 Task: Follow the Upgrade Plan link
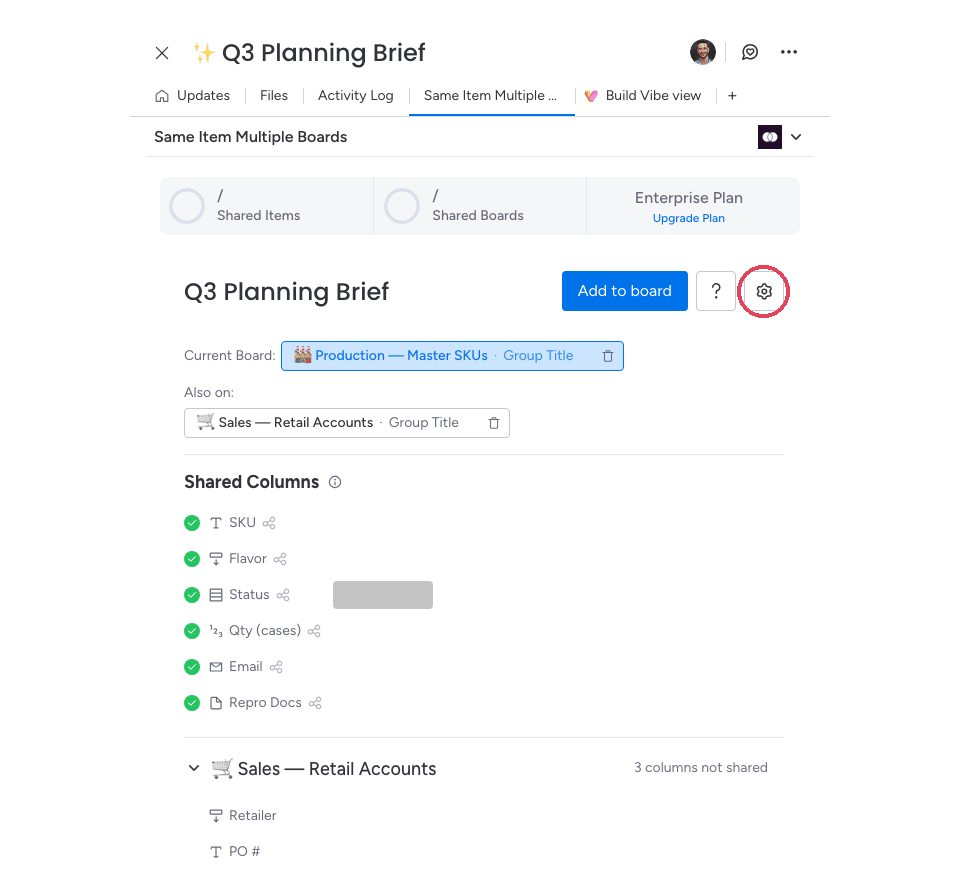[x=688, y=218]
